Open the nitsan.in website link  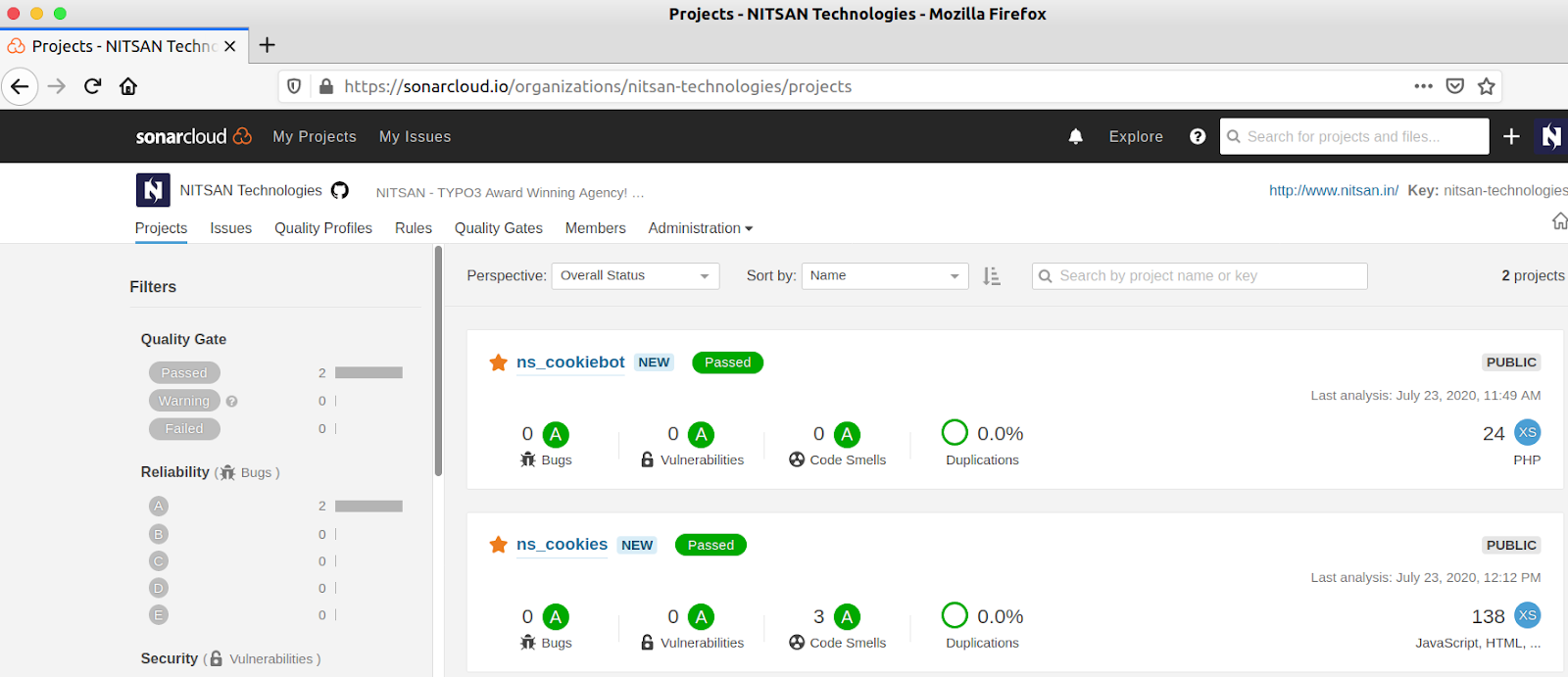1333,190
